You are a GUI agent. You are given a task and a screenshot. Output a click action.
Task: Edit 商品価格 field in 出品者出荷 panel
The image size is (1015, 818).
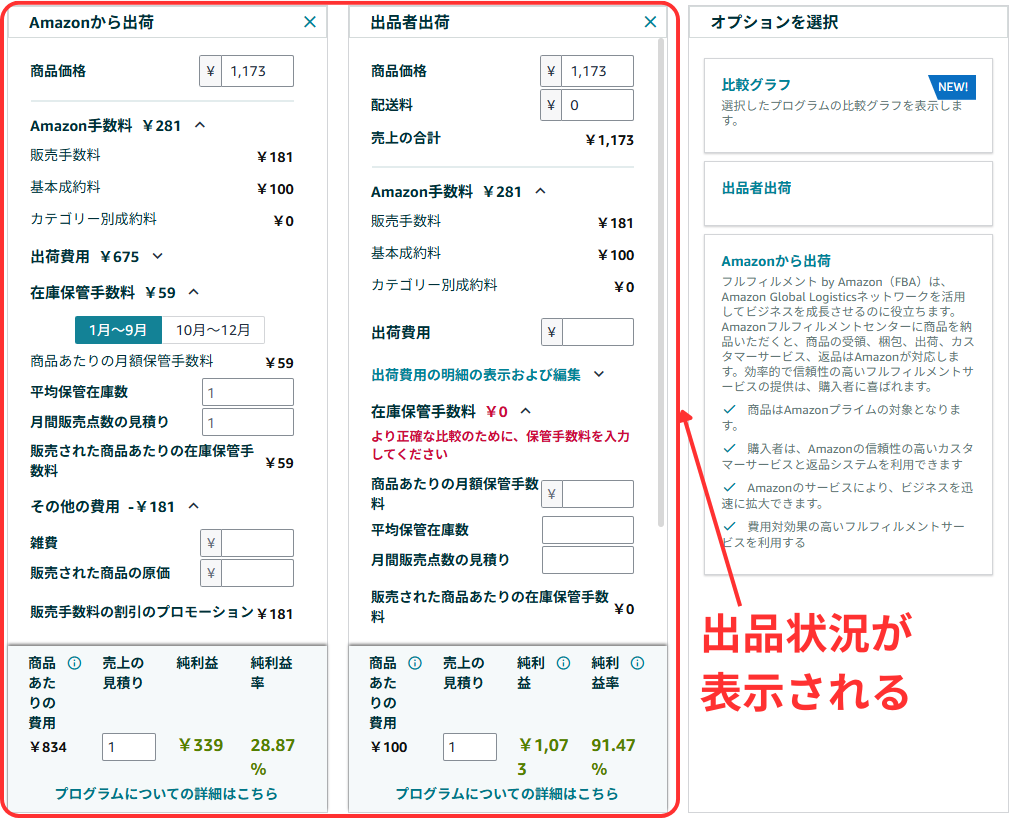pyautogui.click(x=597, y=71)
